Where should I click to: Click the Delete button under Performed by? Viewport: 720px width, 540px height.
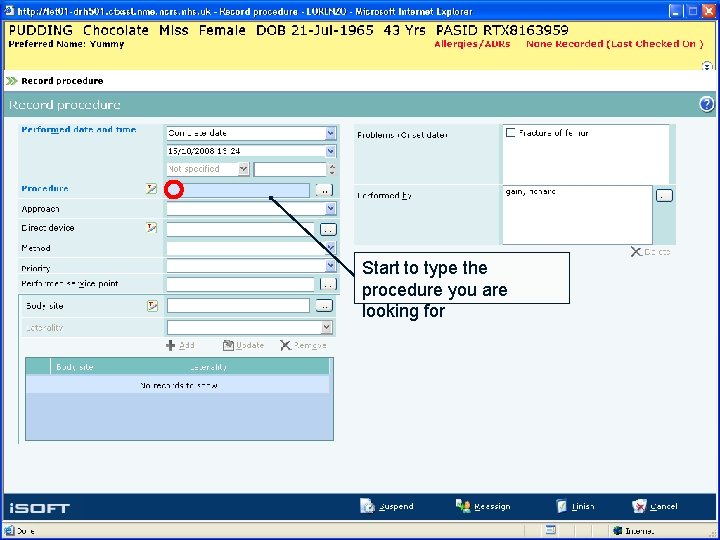tap(650, 252)
